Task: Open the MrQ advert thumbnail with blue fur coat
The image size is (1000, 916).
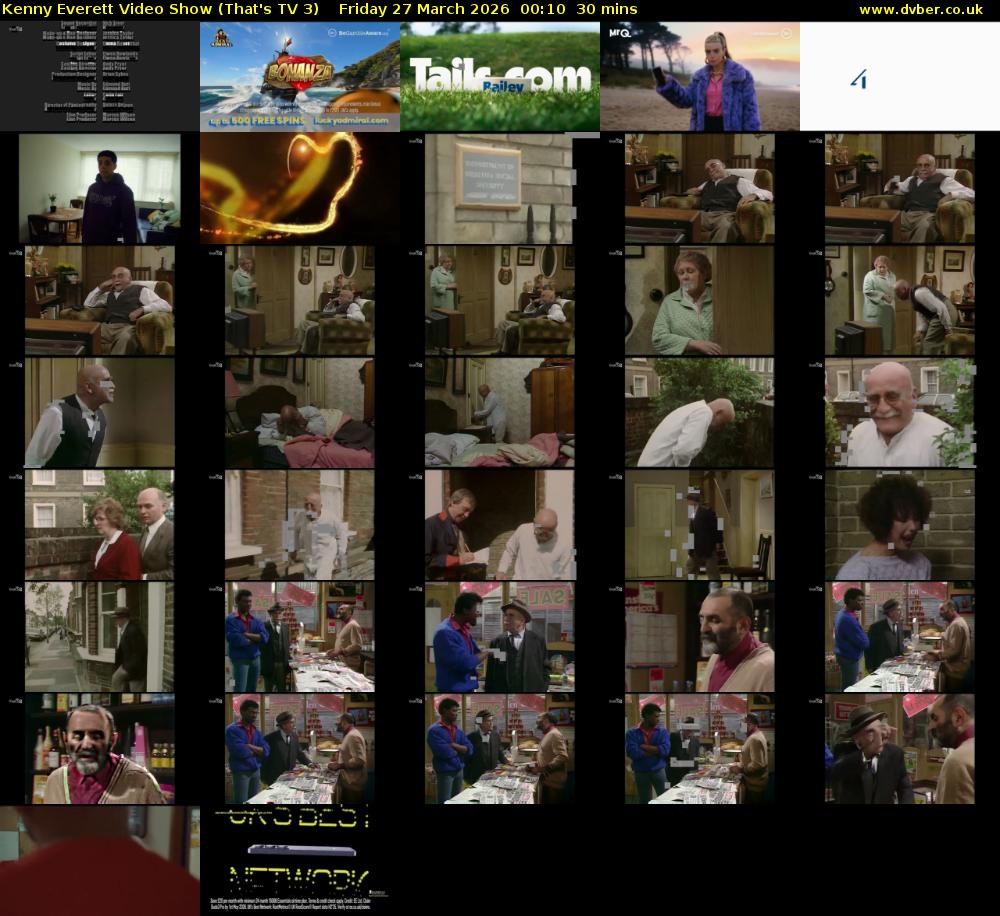Action: (x=700, y=77)
